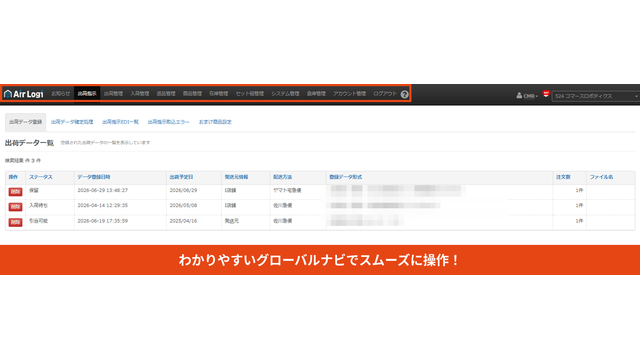Screen dimensions: 640x360
Task: Click the 12:29:35 registration timestamp
Action: [103, 205]
